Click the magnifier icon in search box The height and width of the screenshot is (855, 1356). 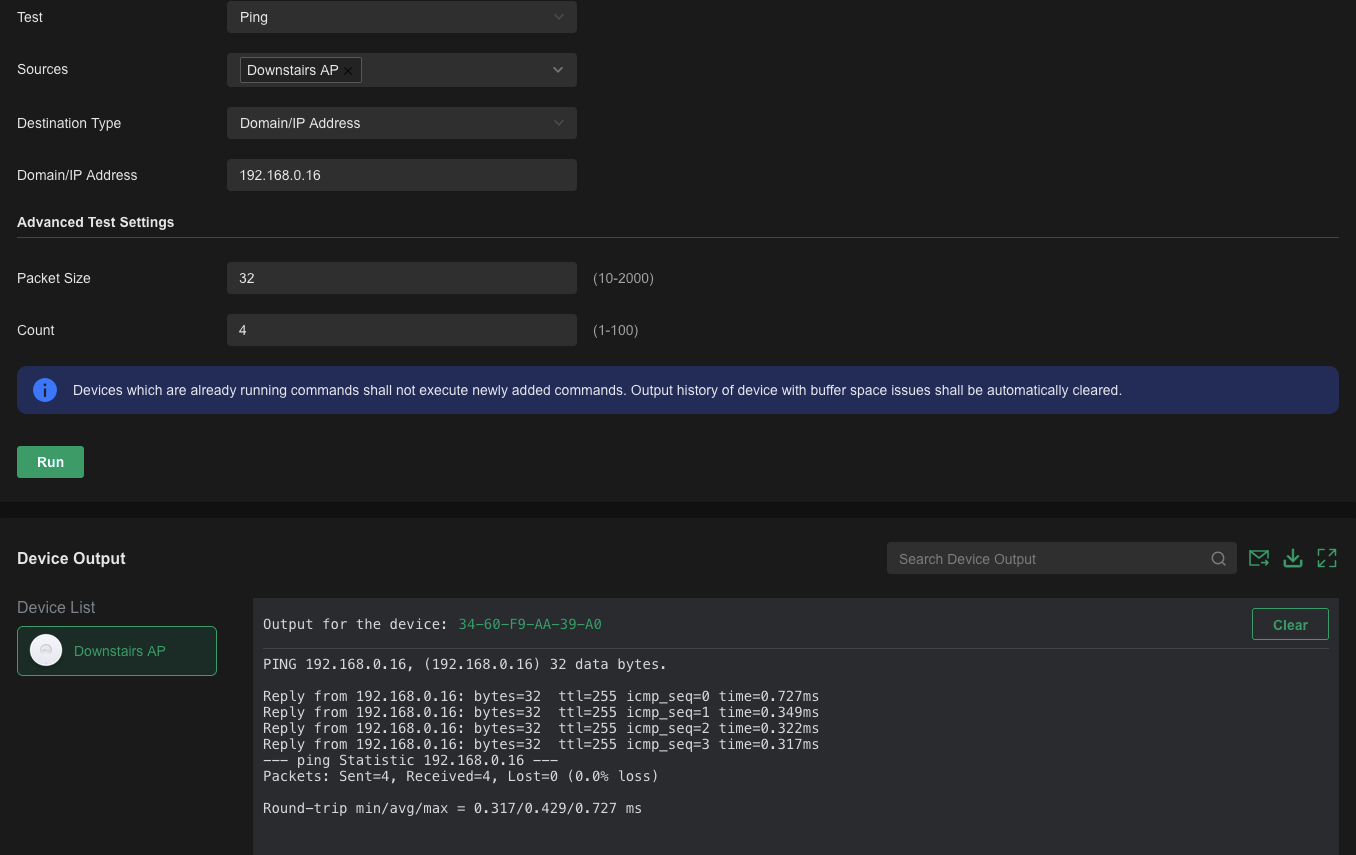(1218, 559)
